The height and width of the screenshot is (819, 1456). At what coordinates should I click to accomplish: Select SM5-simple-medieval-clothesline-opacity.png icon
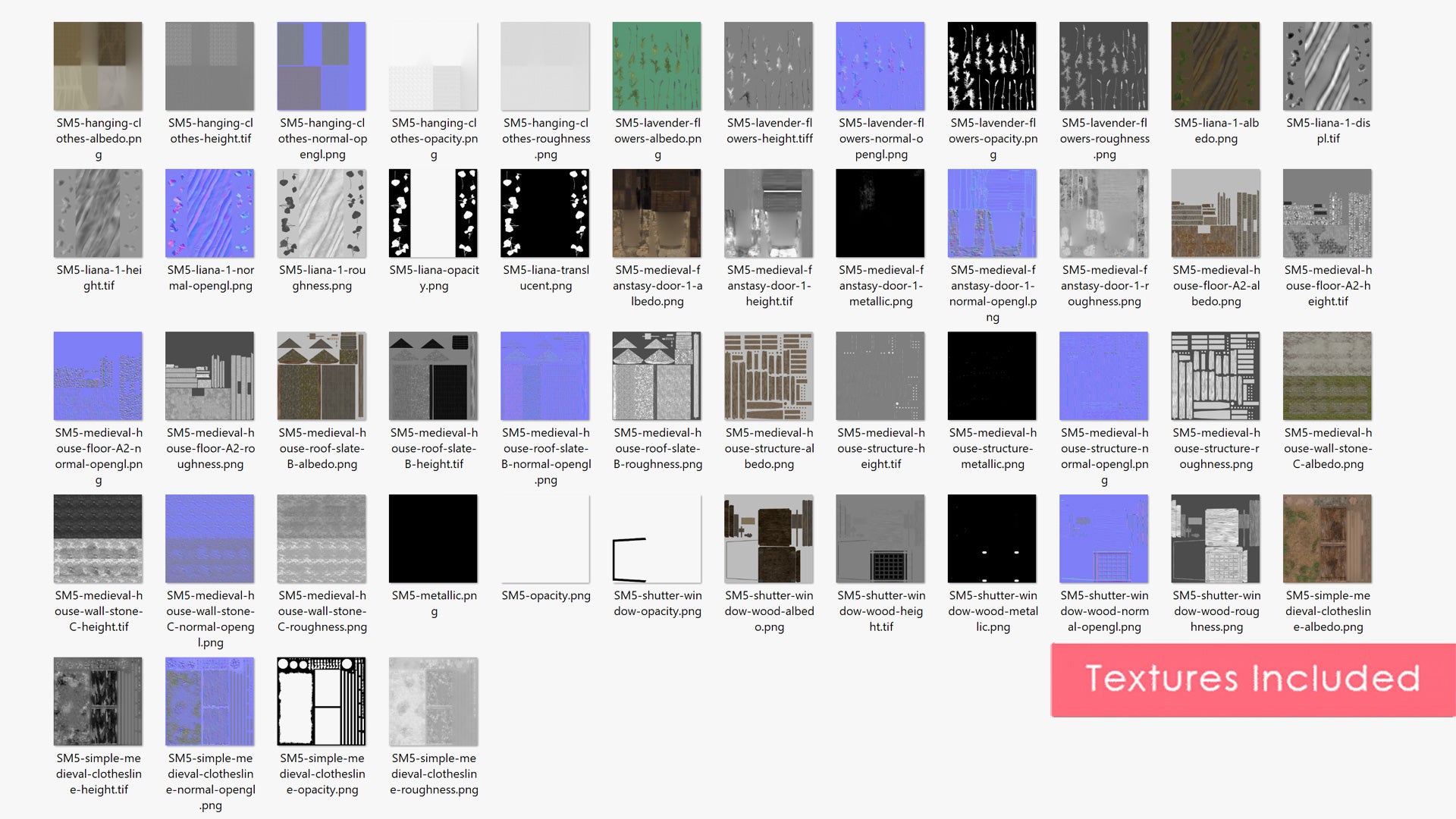click(322, 701)
